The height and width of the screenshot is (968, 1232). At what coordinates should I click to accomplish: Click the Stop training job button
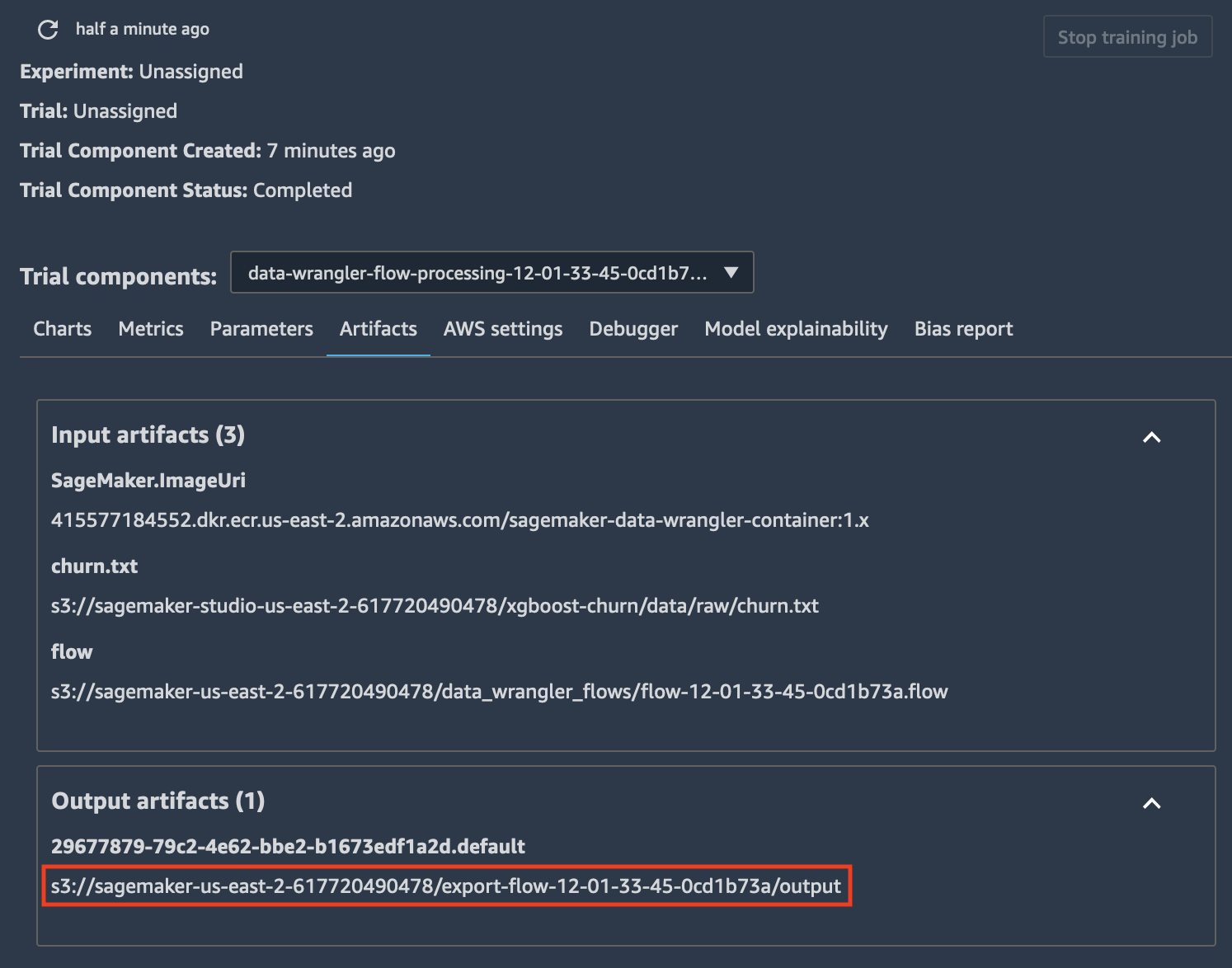pyautogui.click(x=1127, y=37)
